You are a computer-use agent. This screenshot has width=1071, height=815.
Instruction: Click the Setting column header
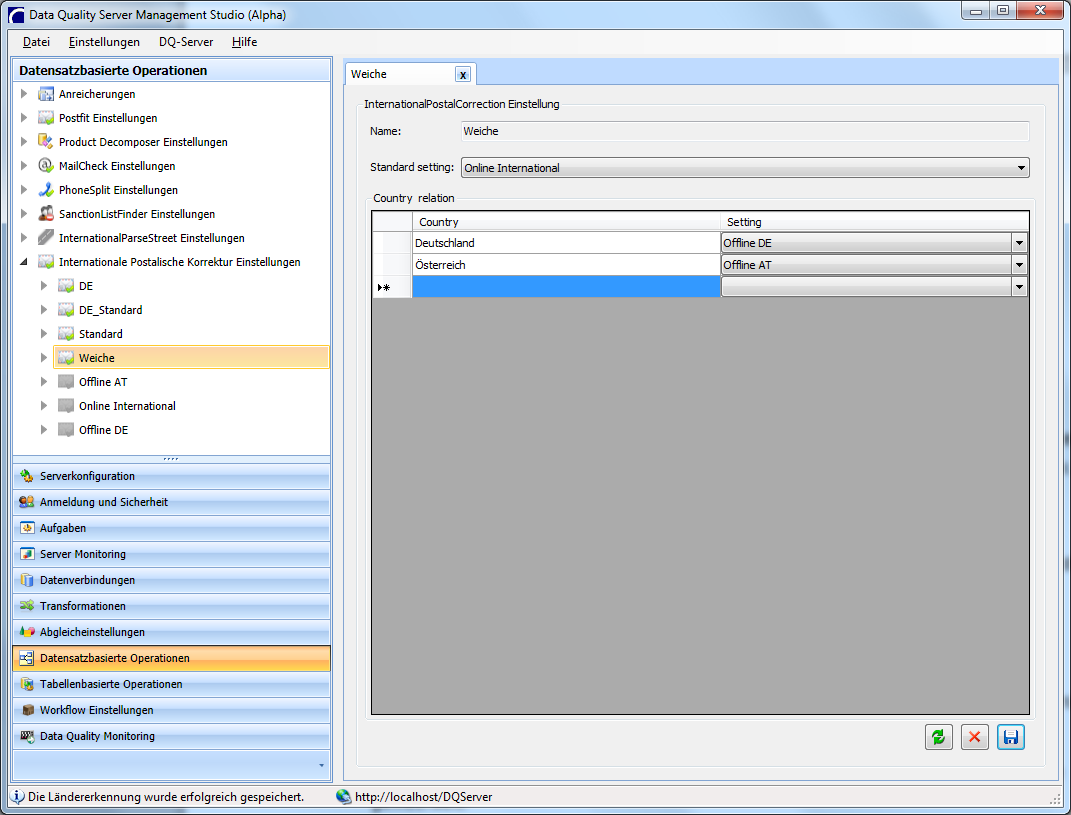click(874, 222)
